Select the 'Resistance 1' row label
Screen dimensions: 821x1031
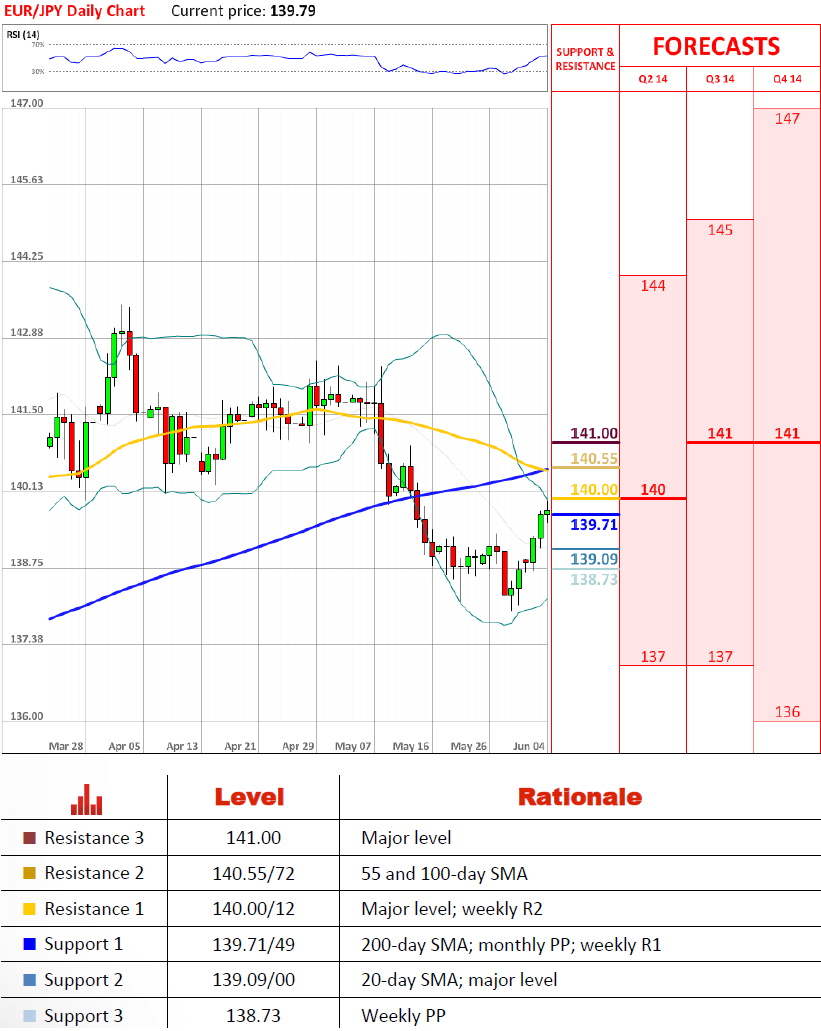[x=94, y=909]
